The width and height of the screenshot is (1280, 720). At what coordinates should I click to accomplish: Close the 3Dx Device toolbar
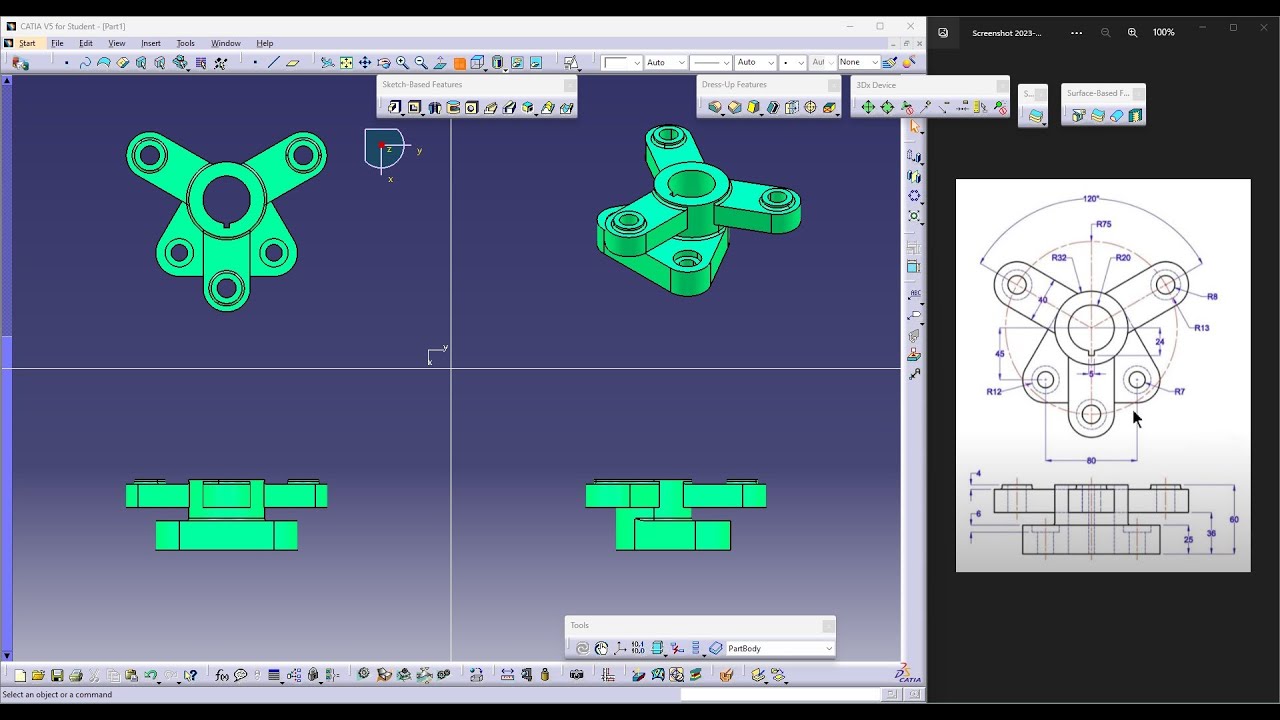tap(1002, 86)
